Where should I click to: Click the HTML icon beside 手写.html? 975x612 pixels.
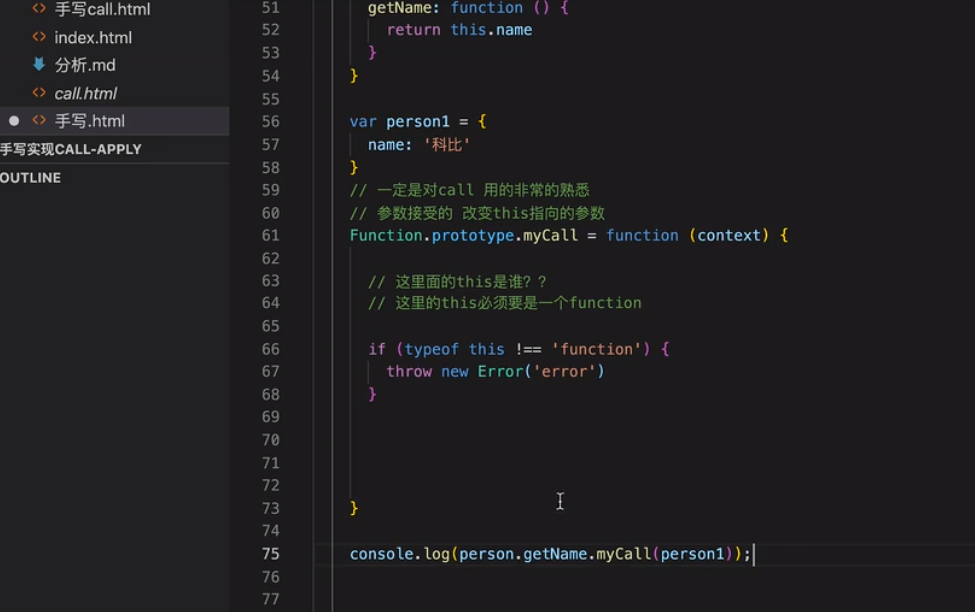39,120
